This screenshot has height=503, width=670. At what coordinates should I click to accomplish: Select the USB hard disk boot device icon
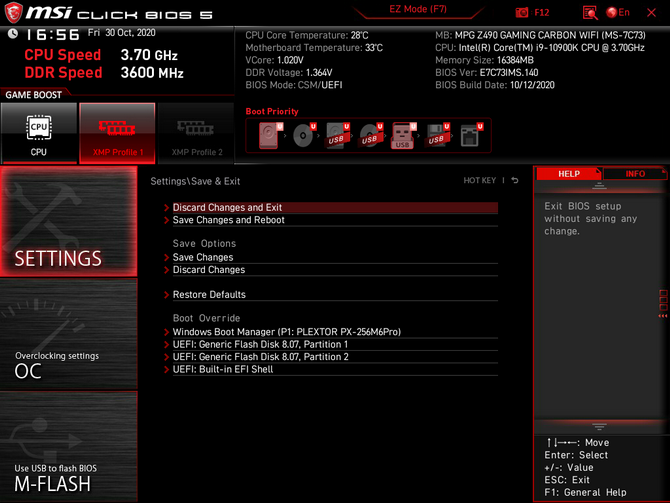tap(338, 135)
